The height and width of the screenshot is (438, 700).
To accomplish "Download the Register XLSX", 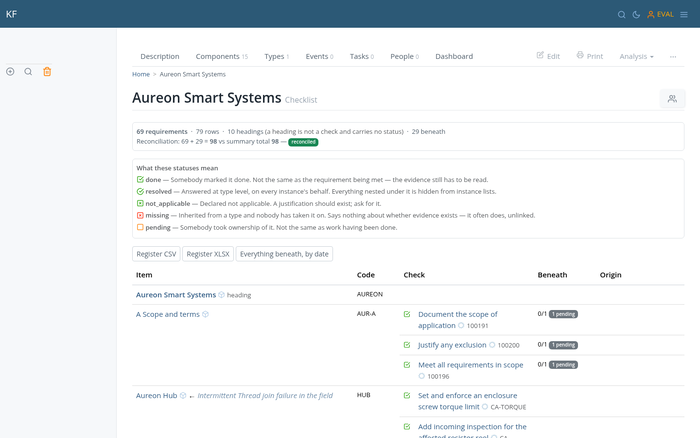I will pyautogui.click(x=208, y=254).
